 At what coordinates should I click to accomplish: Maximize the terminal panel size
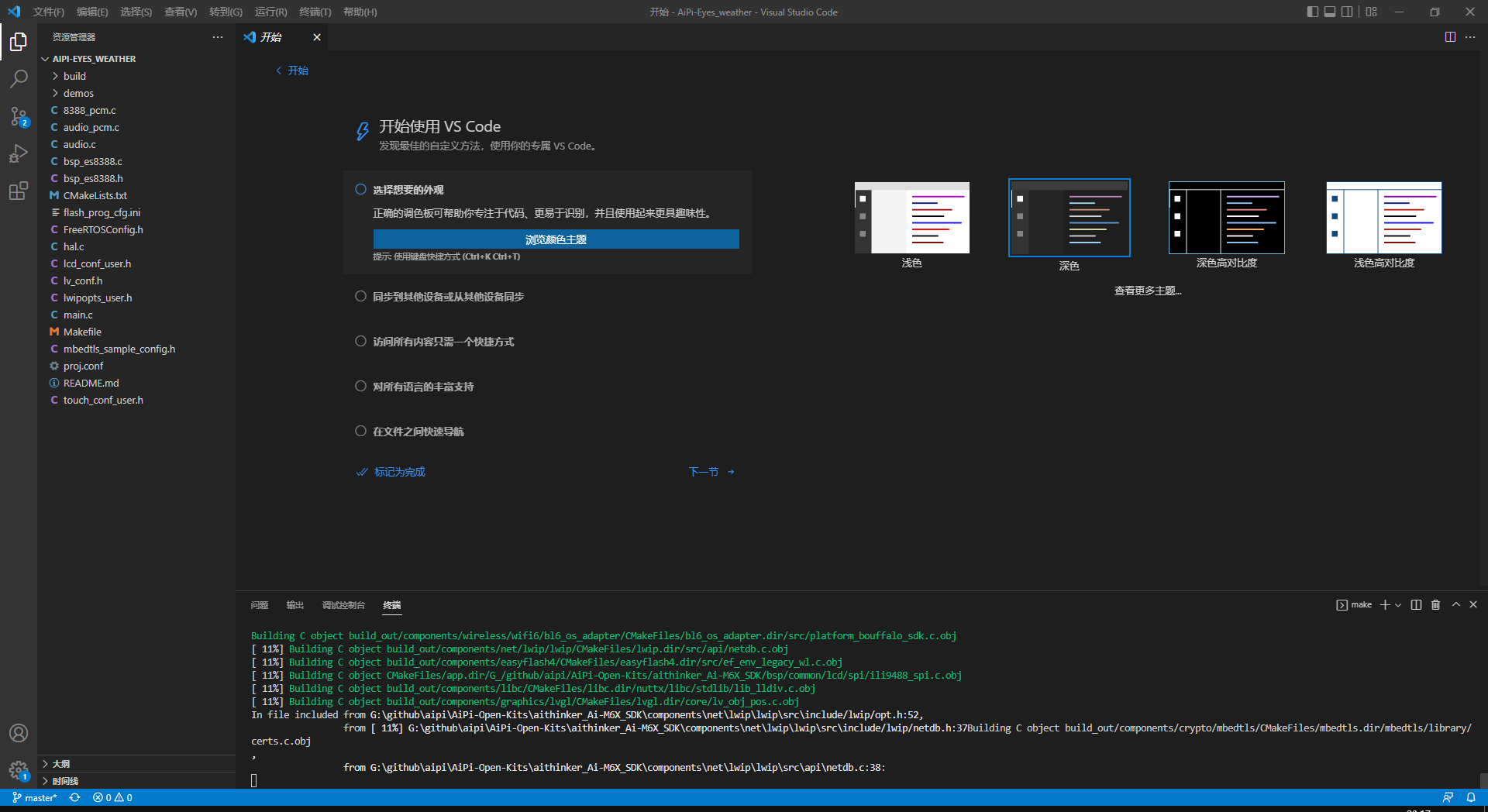(x=1455, y=604)
